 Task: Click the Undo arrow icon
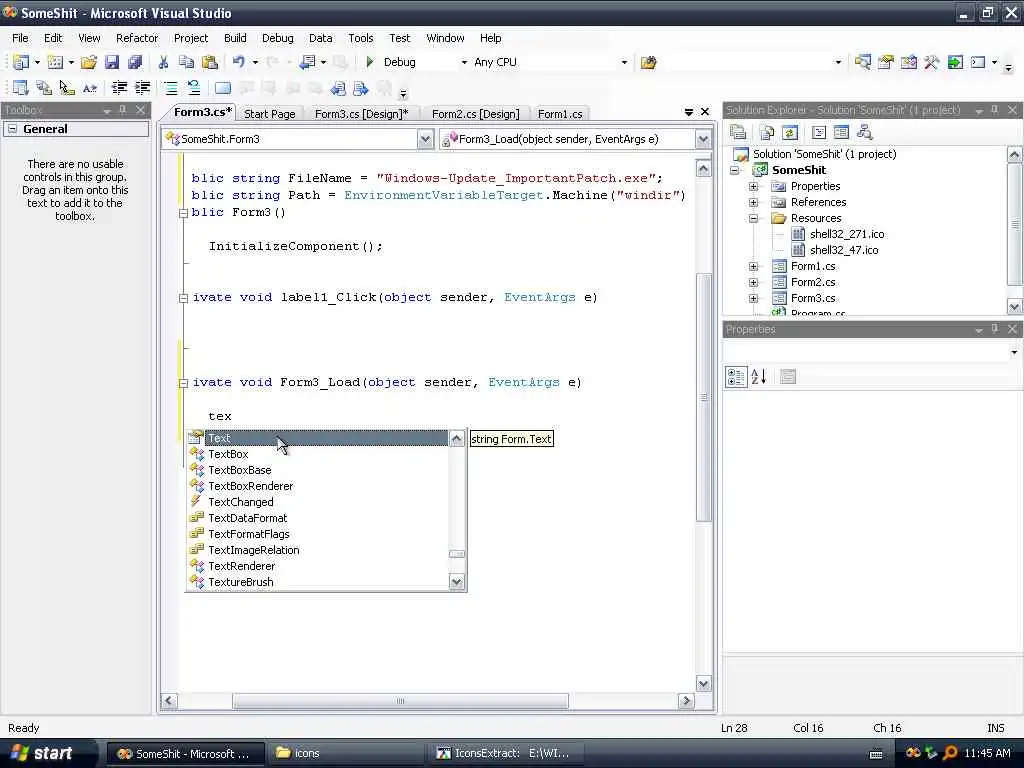(238, 62)
